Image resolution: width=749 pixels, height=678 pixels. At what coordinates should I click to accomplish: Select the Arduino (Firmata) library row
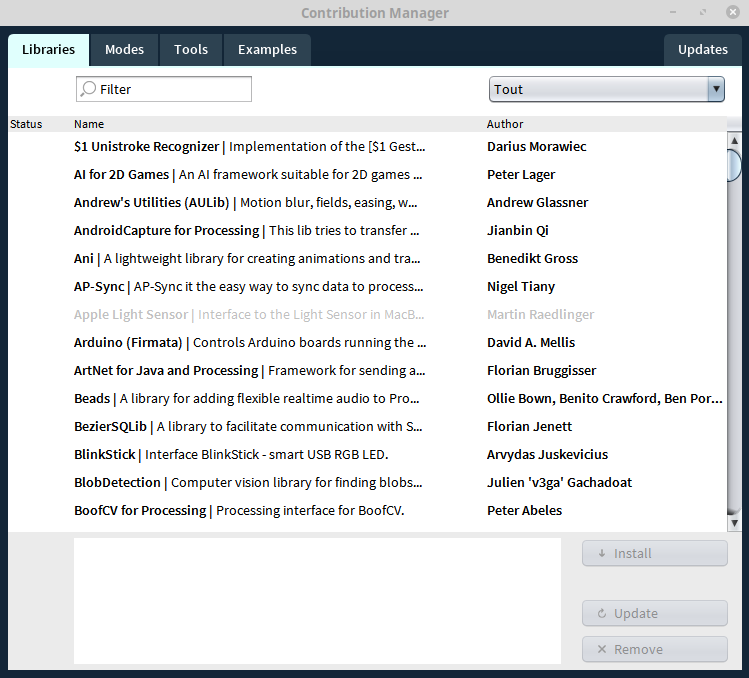tap(250, 342)
